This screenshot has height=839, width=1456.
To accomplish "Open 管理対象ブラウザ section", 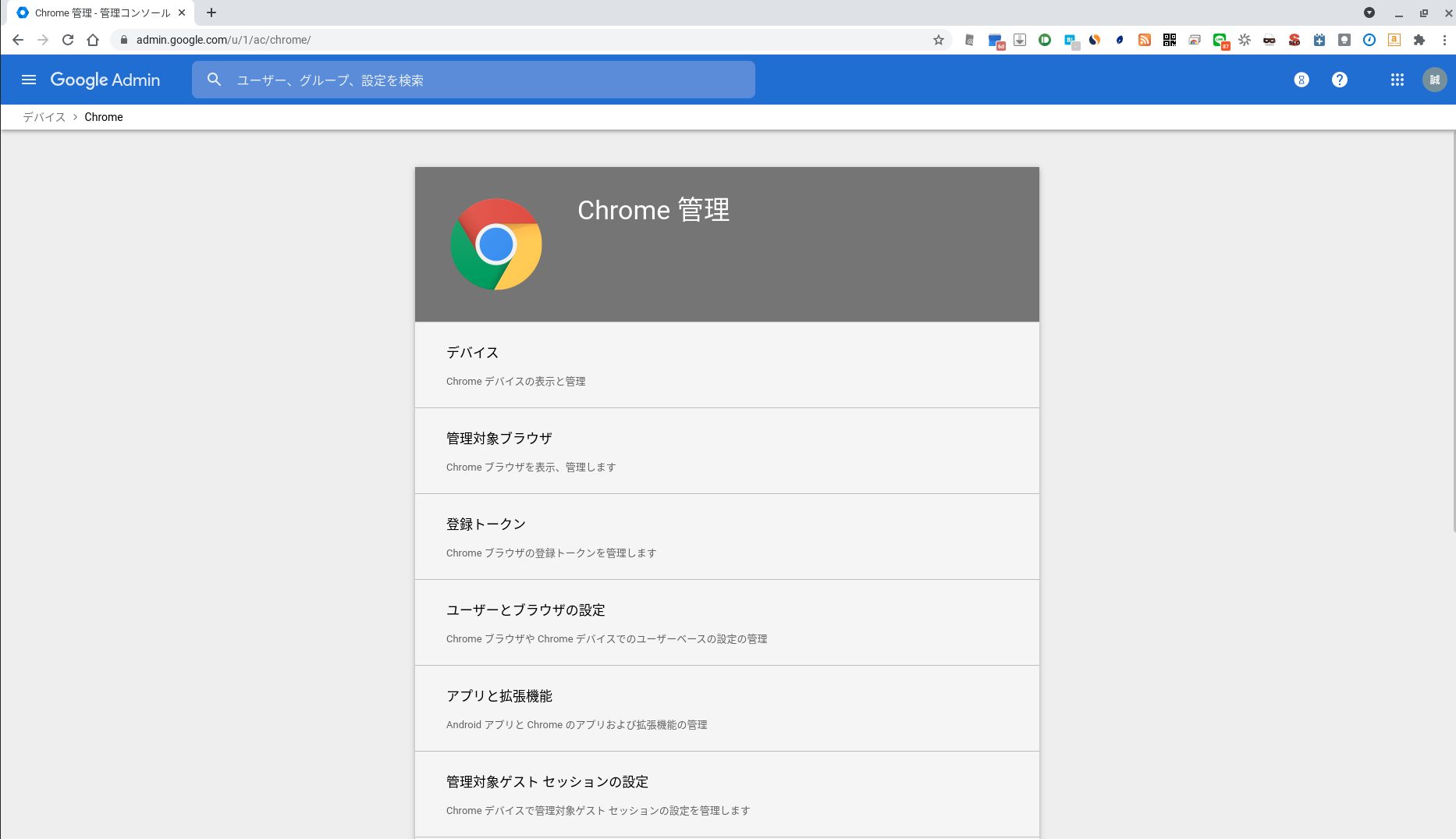I will [726, 451].
